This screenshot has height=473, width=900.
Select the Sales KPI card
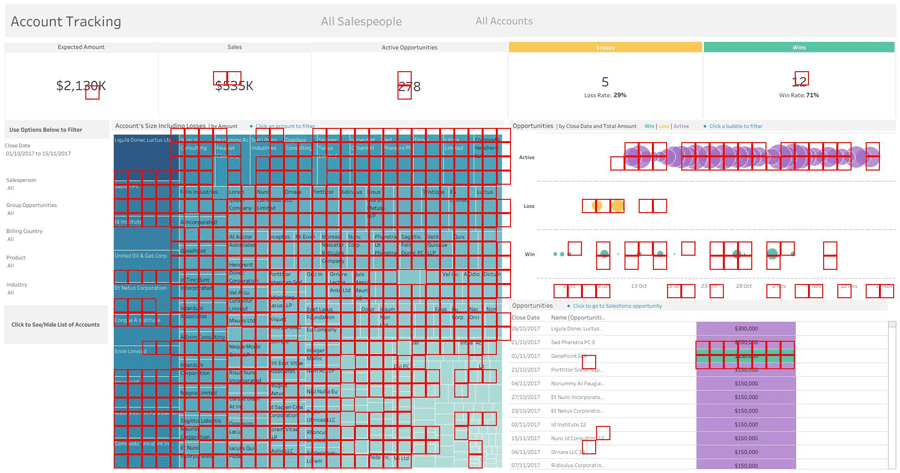pos(235,80)
